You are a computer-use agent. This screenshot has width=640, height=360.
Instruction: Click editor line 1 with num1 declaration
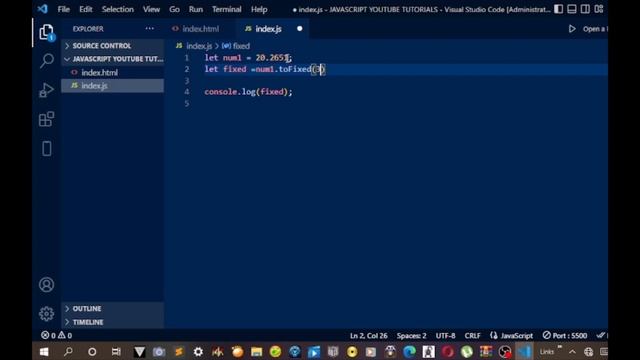(248, 58)
